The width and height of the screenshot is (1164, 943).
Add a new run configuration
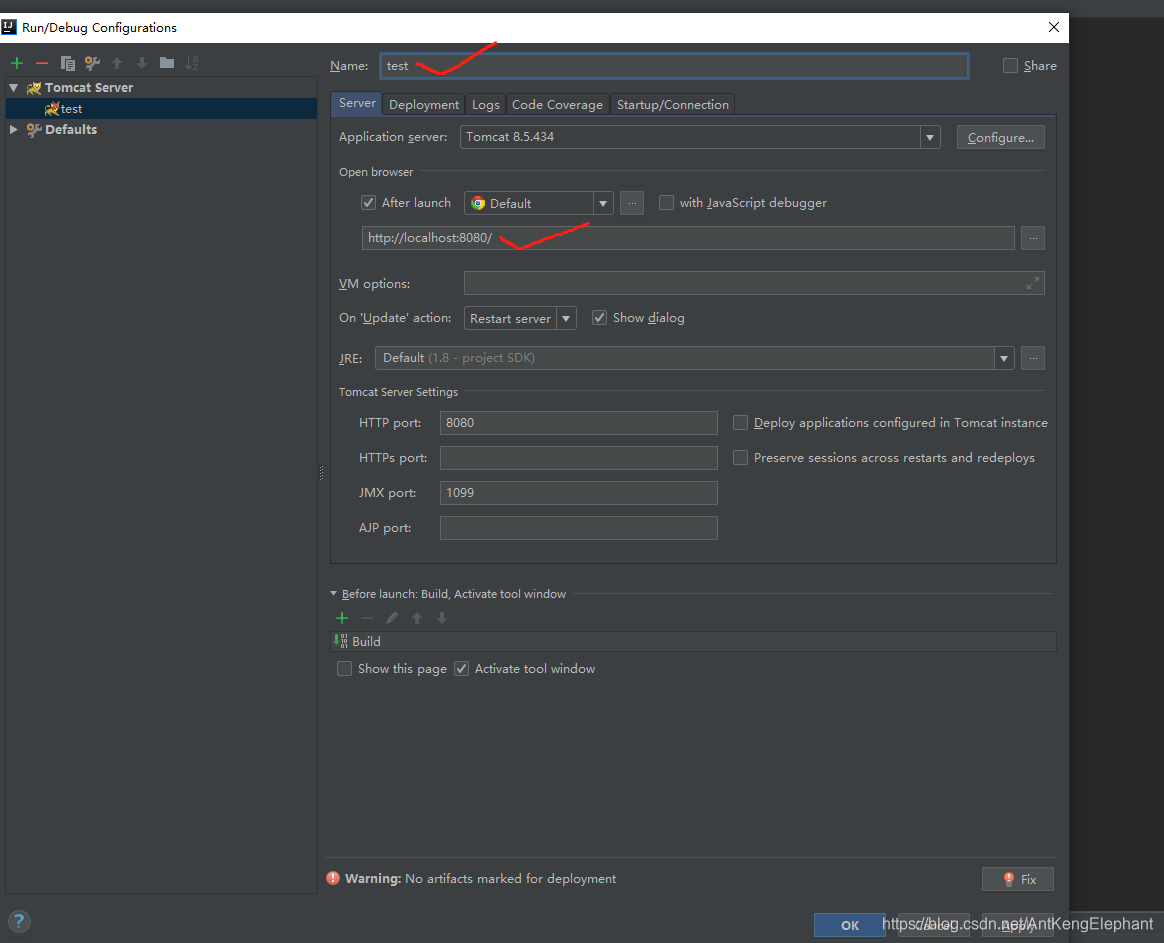17,63
